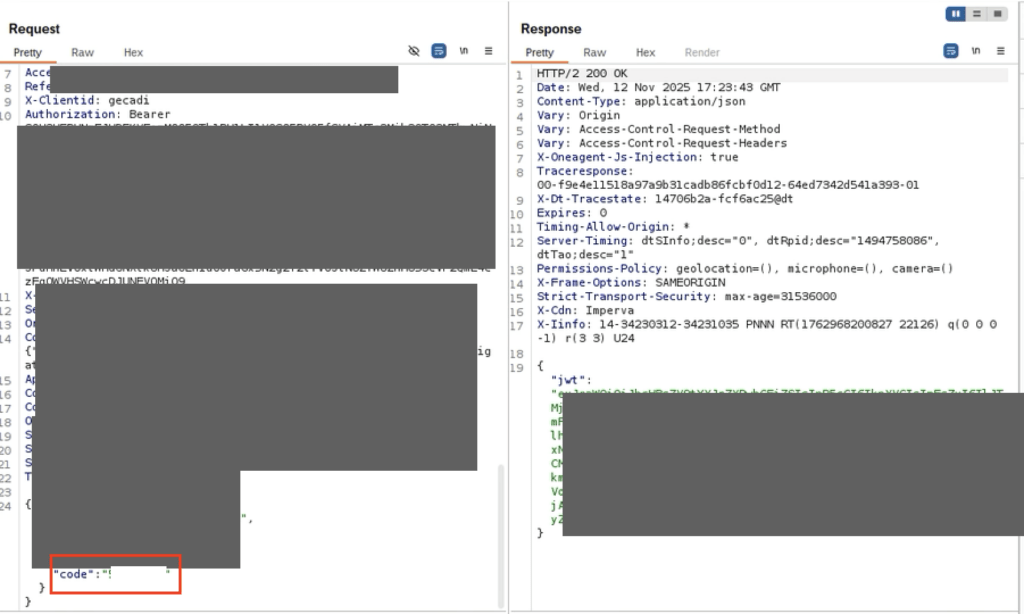This screenshot has height=614, width=1024.
Task: Select the Request Pretty tab
Action: coord(28,52)
